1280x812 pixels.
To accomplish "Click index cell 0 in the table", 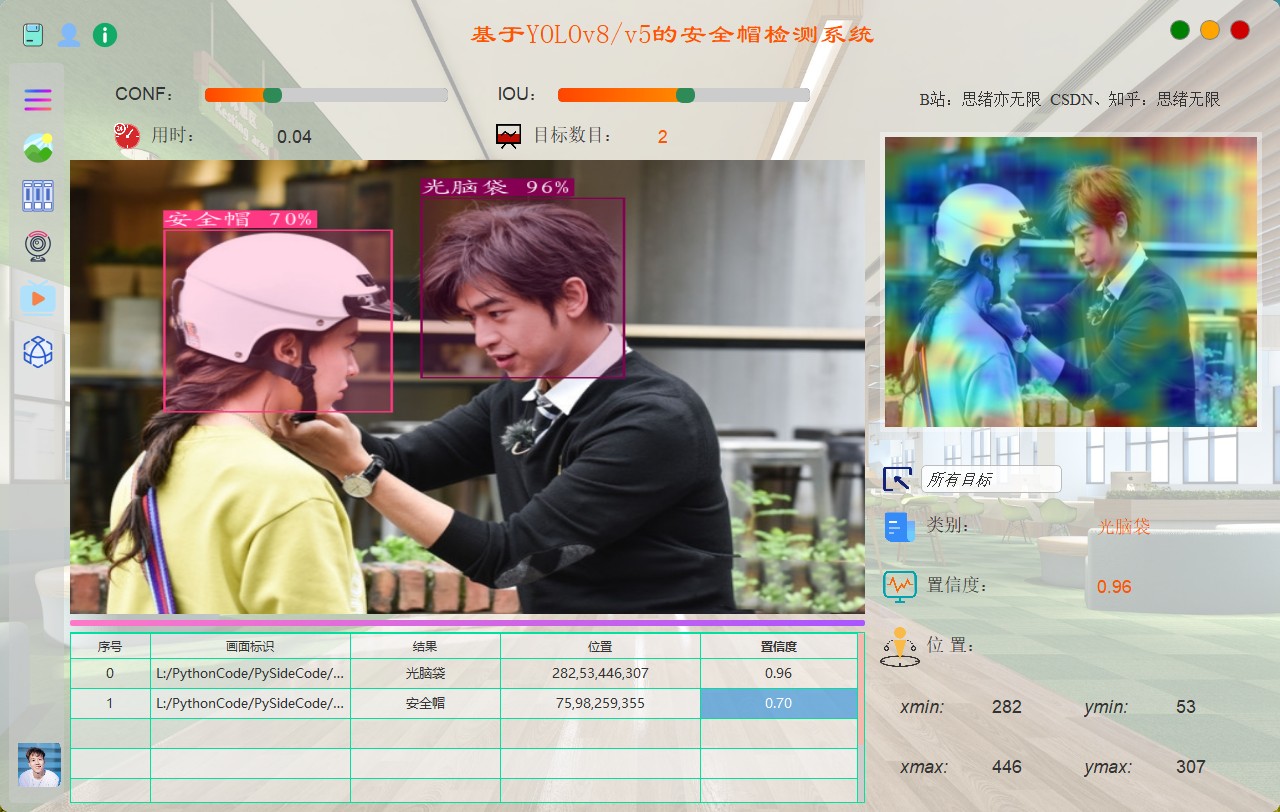I will point(110,674).
